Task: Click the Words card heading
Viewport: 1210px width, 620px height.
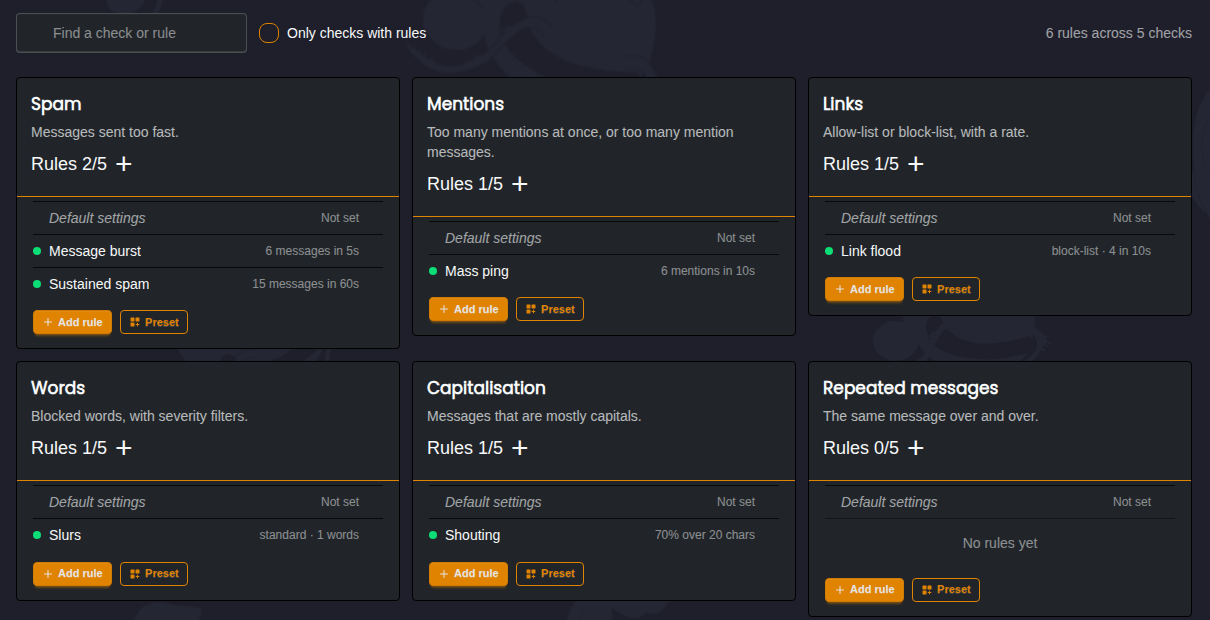Action: [58, 388]
